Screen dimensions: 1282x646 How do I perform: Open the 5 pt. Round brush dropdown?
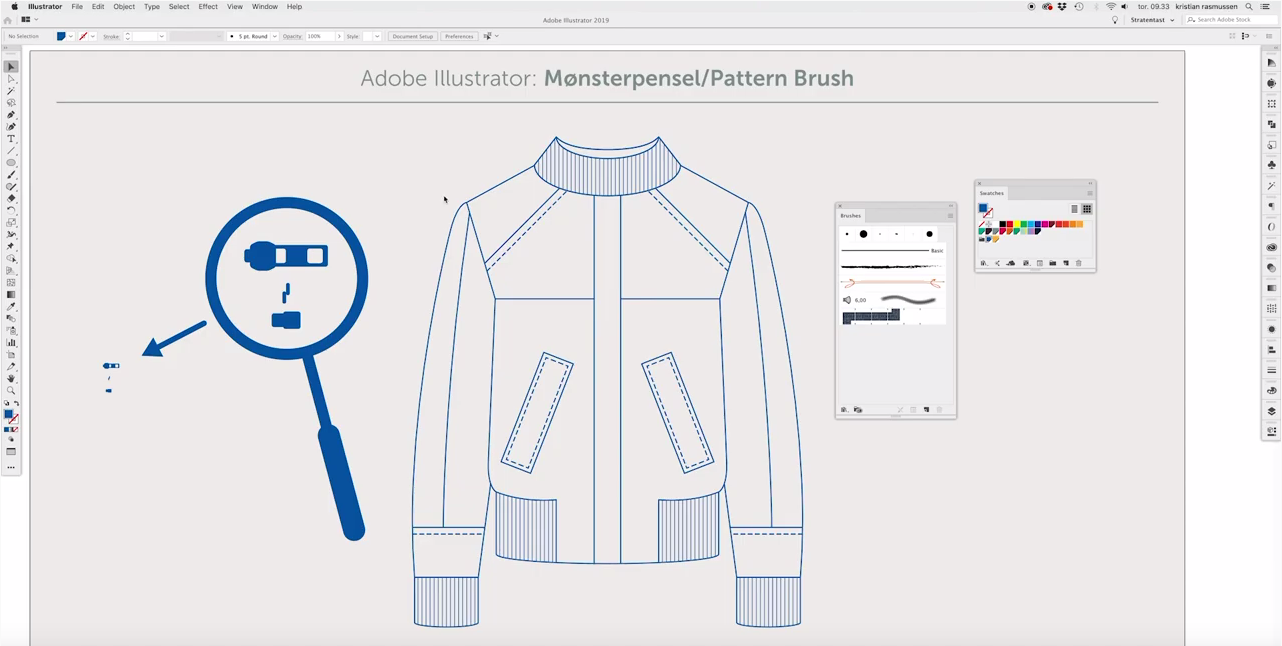(274, 37)
